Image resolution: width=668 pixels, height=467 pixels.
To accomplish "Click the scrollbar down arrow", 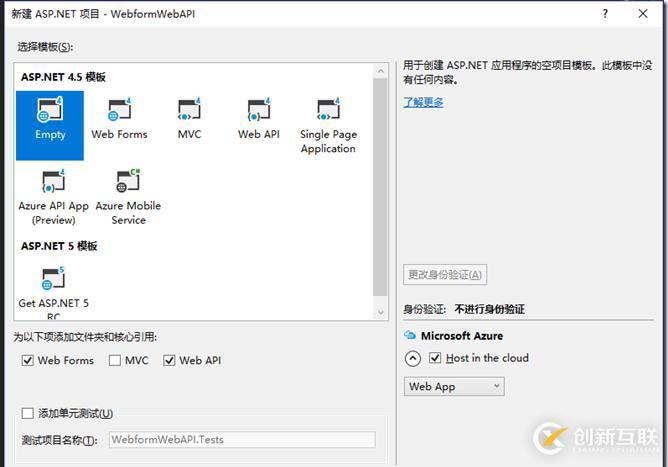I will coord(380,313).
